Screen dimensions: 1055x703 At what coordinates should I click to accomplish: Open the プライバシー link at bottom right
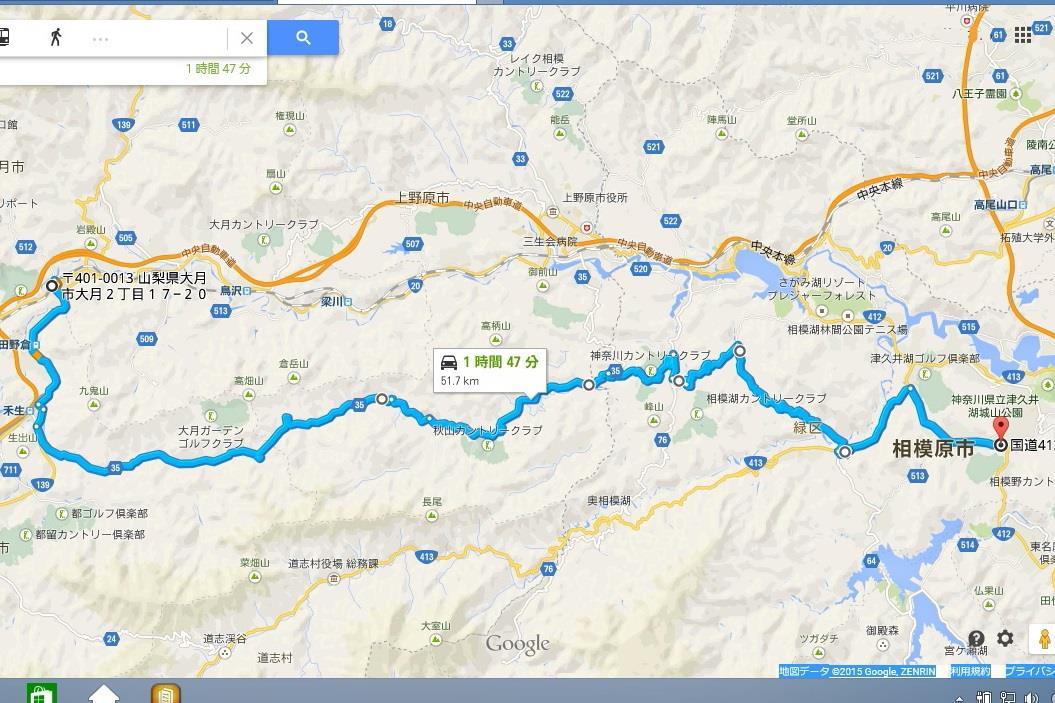click(x=1029, y=671)
